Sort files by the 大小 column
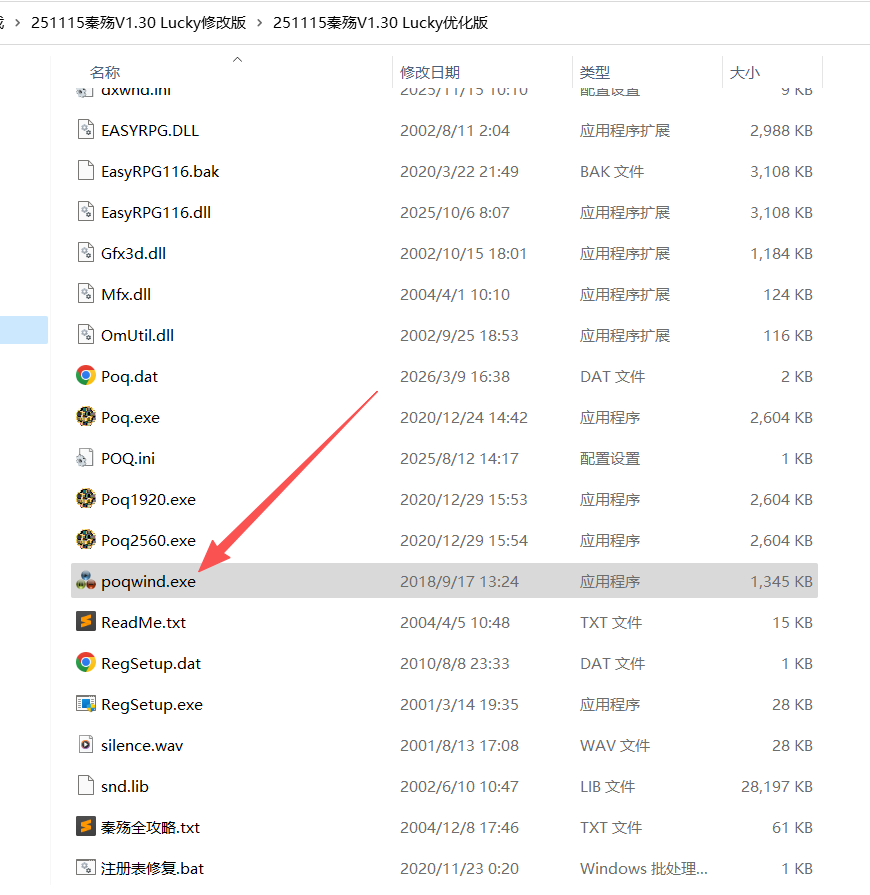The width and height of the screenshot is (870, 895). point(745,72)
